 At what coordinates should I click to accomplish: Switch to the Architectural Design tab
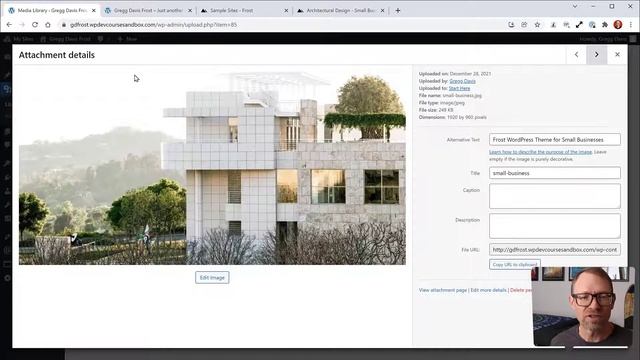coord(340,11)
